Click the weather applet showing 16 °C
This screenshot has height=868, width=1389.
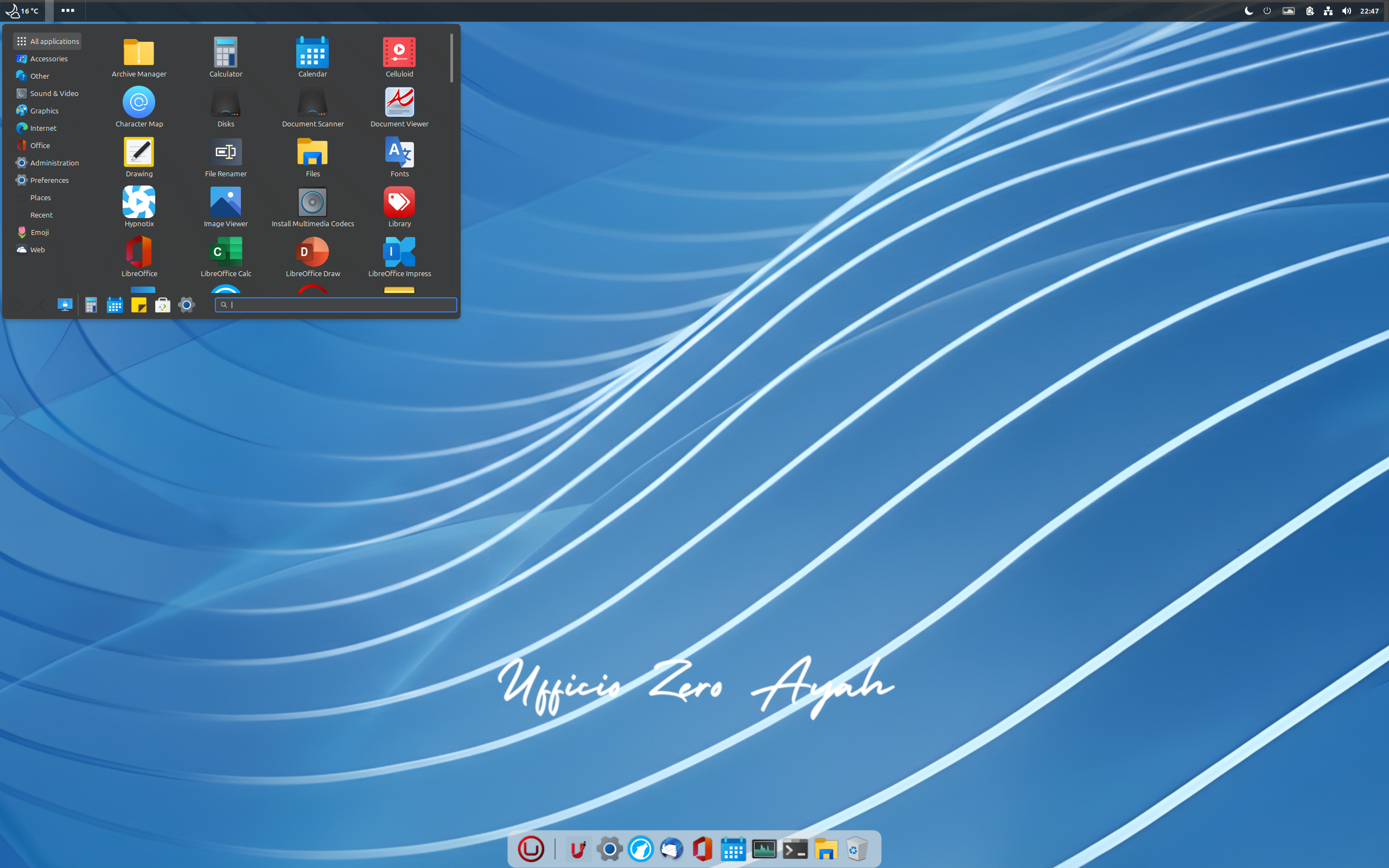click(x=22, y=11)
